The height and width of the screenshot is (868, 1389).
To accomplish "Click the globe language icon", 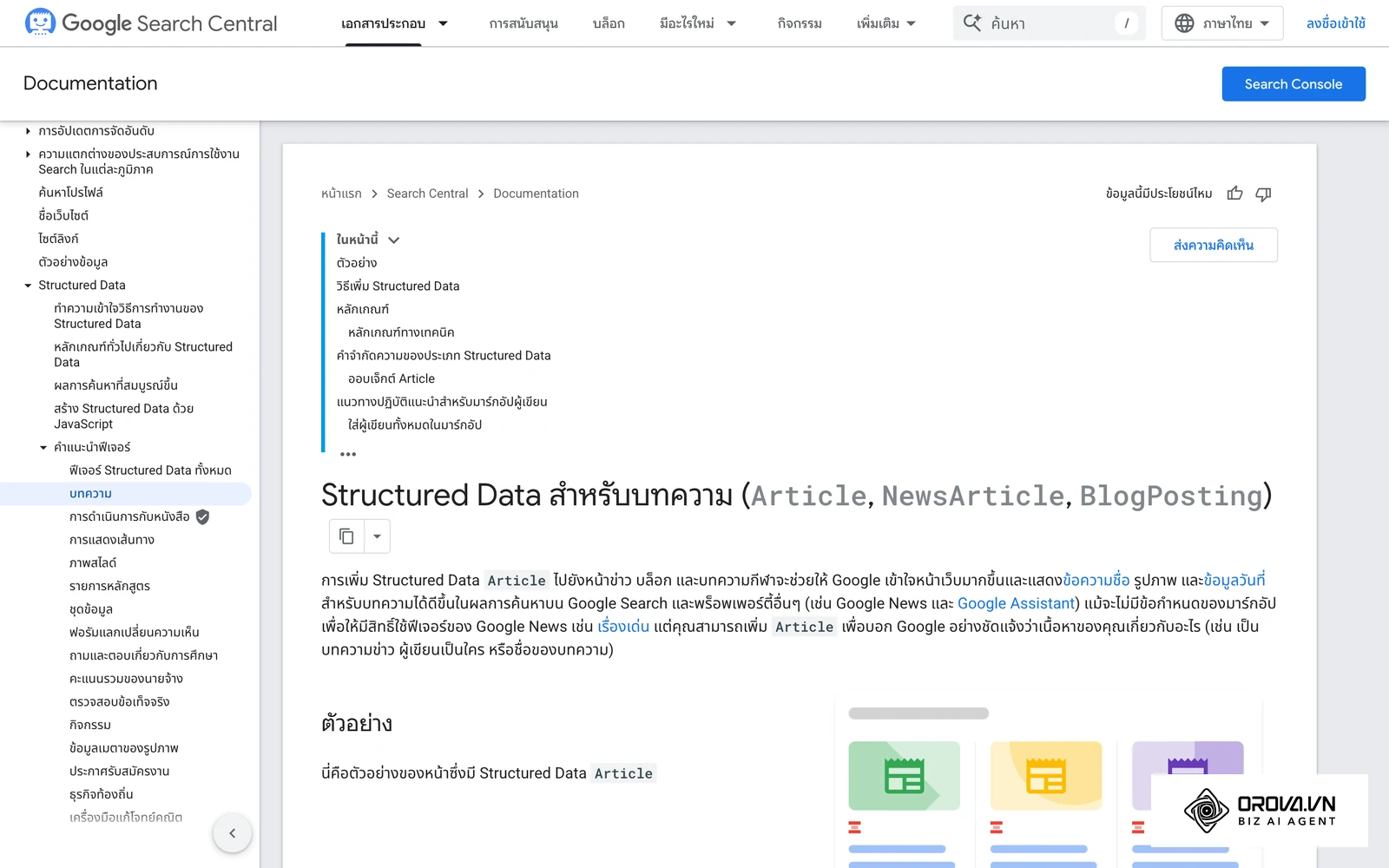I will coord(1184,23).
